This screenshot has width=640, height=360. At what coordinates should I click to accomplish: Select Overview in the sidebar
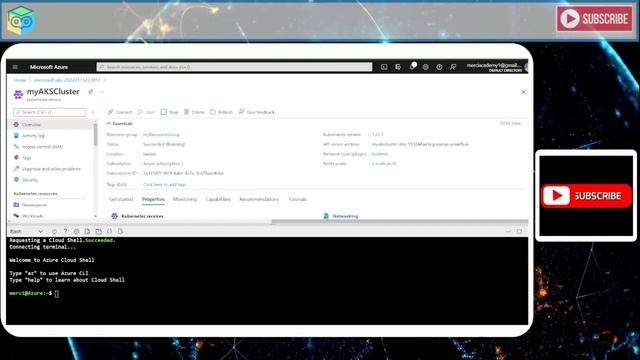click(x=51, y=124)
